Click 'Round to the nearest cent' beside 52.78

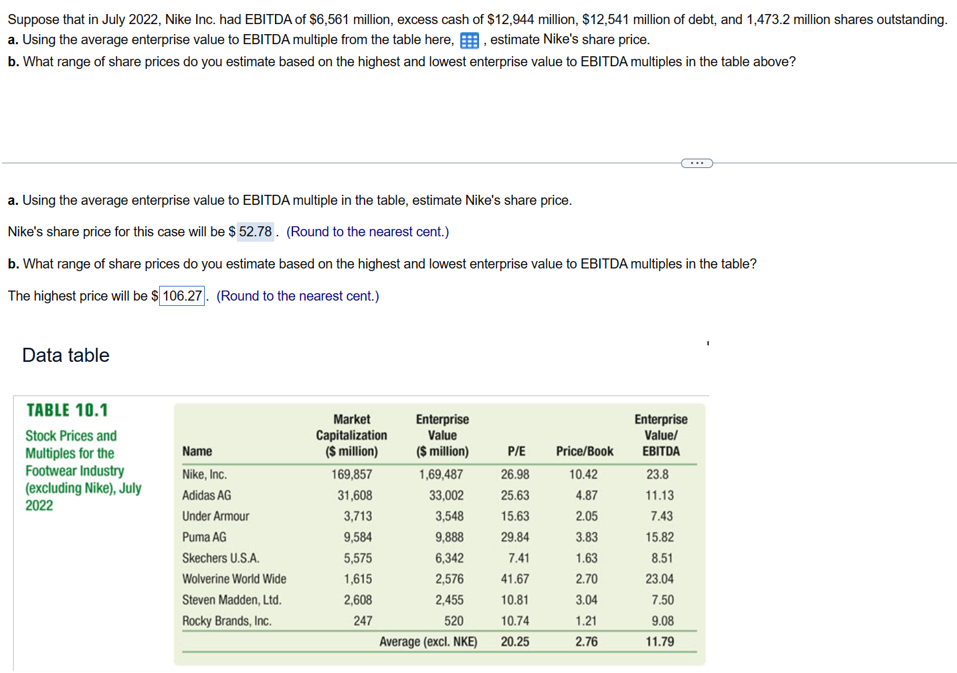pos(367,232)
